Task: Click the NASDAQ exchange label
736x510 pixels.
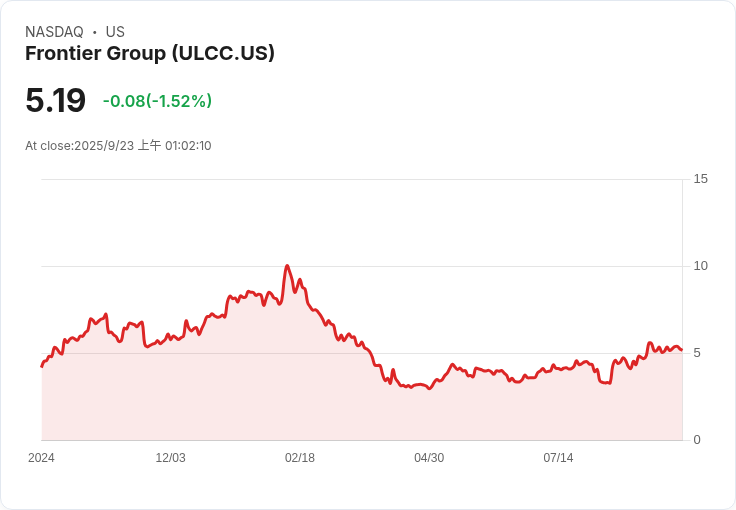Action: (54, 32)
